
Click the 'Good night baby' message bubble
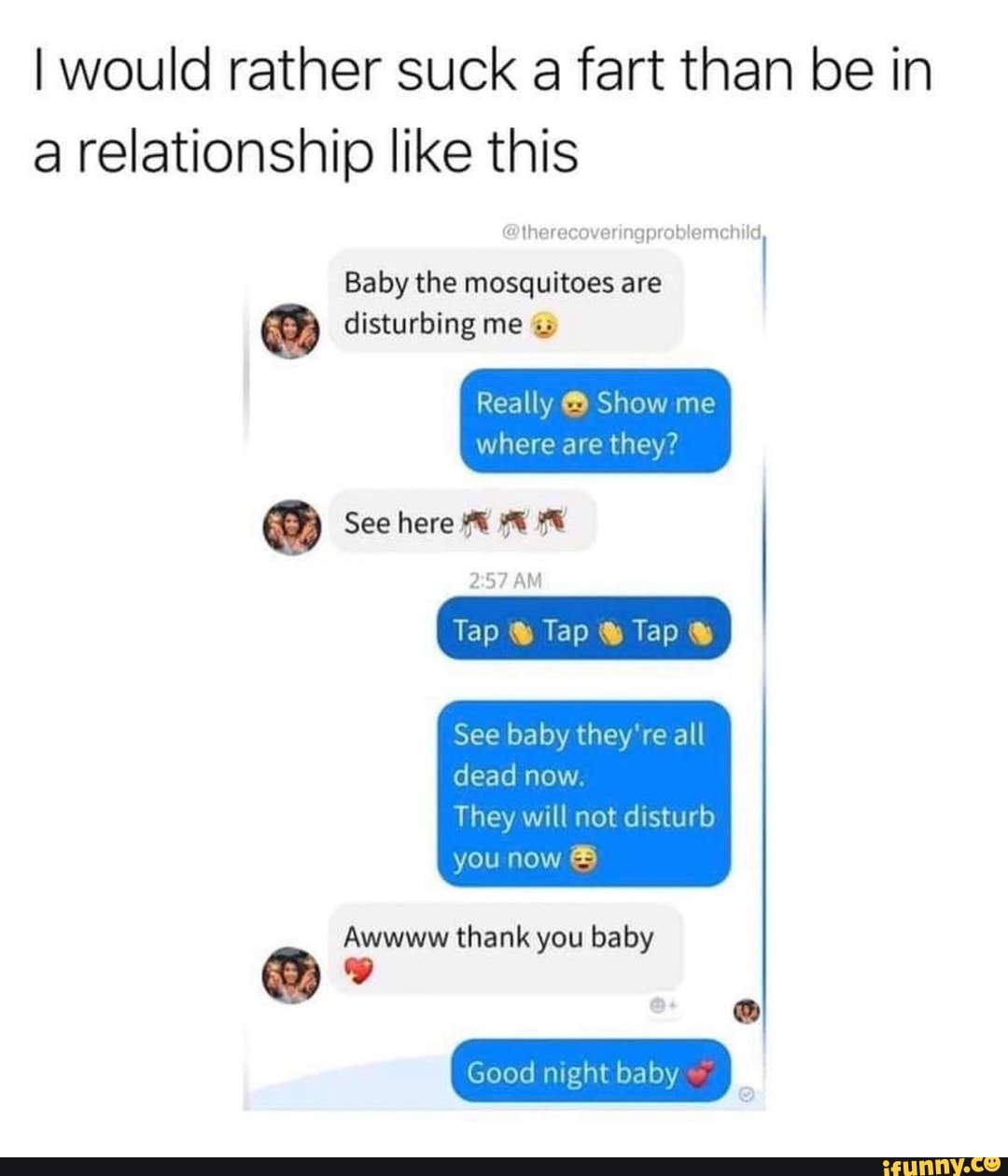[x=591, y=1071]
